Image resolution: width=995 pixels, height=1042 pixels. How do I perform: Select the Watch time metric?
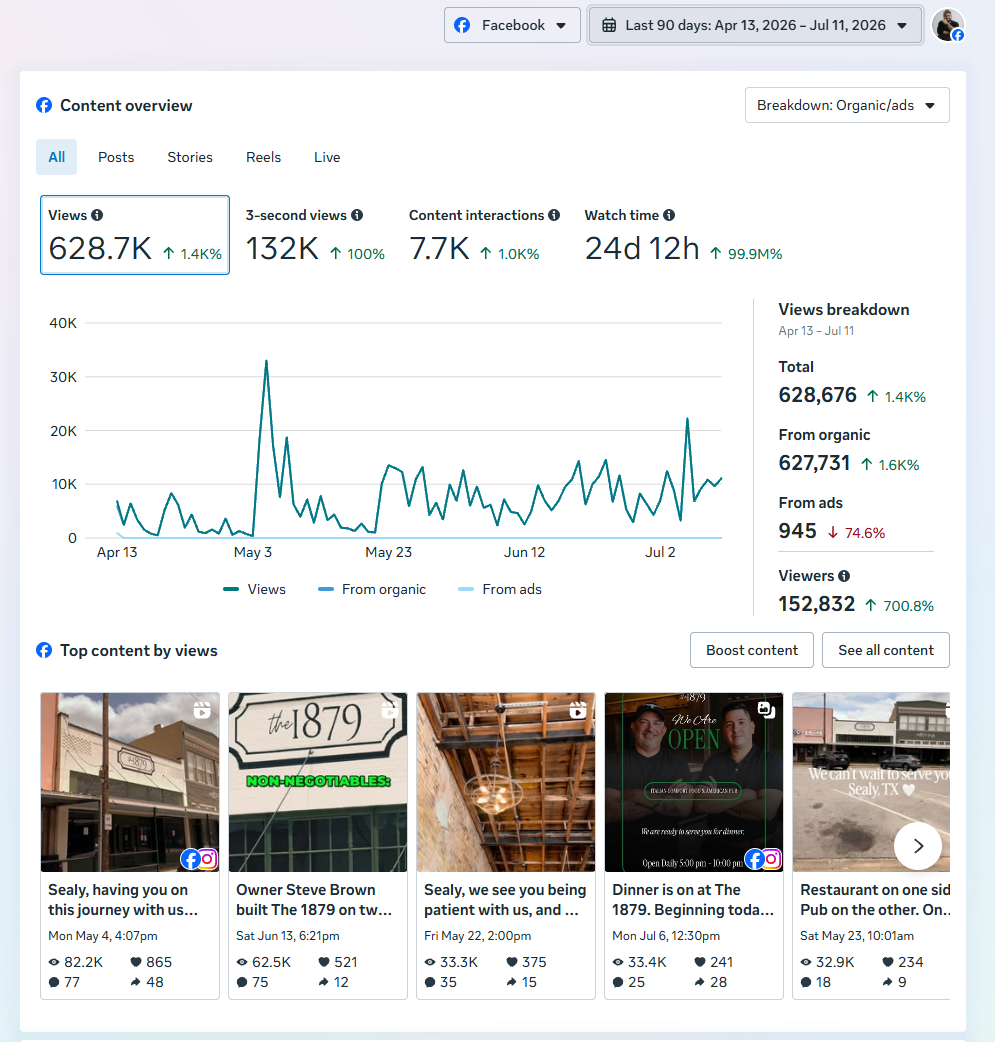click(x=683, y=235)
